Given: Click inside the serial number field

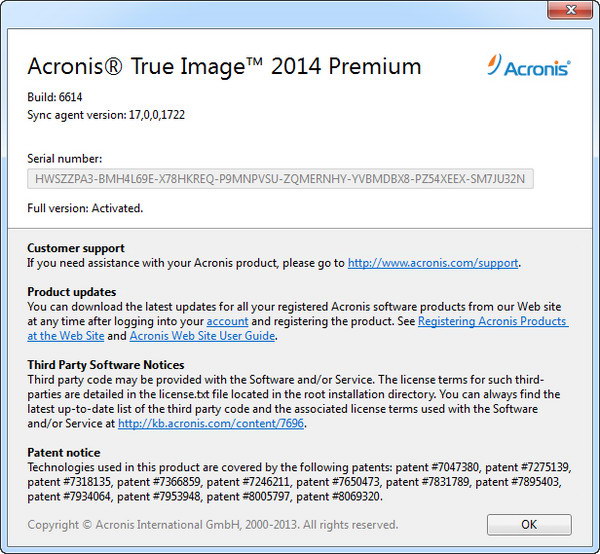Looking at the screenshot, I should (x=280, y=179).
